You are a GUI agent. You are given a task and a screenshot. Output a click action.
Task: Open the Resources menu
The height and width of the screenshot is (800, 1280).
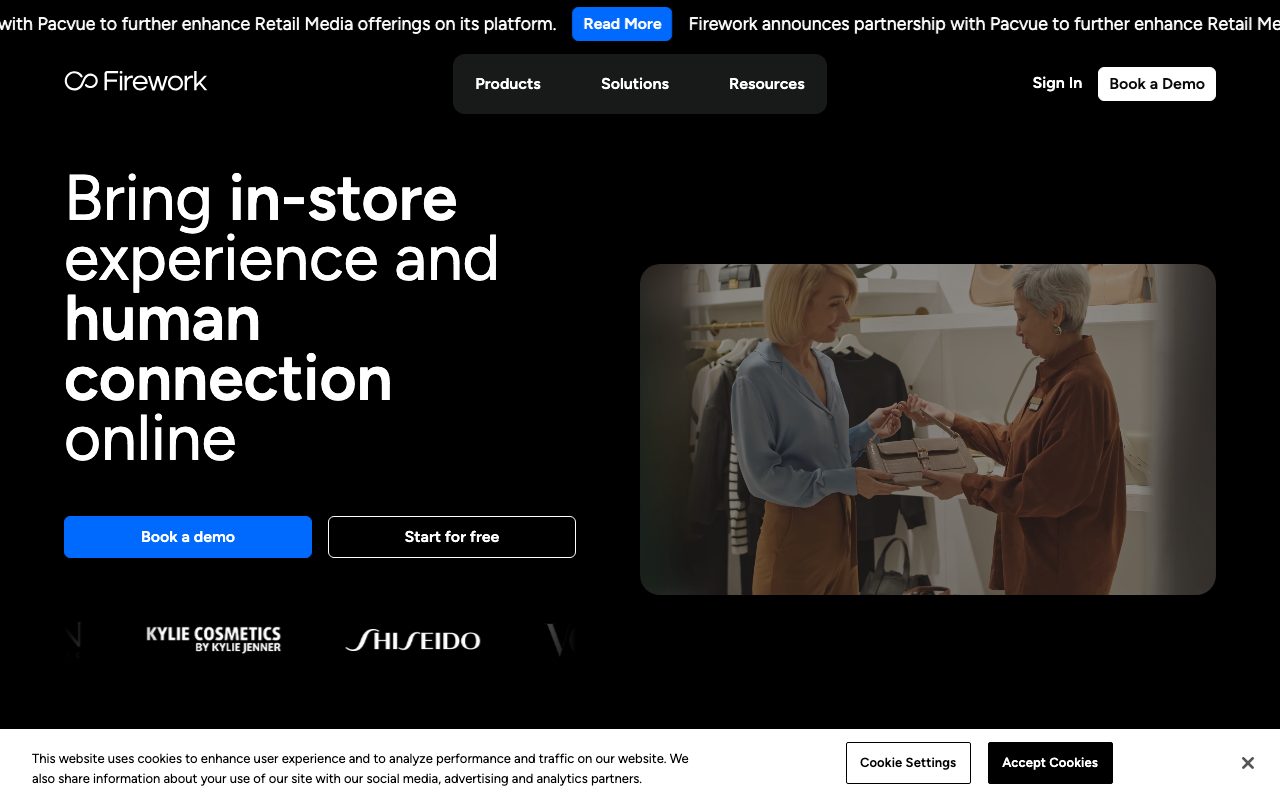tap(767, 84)
